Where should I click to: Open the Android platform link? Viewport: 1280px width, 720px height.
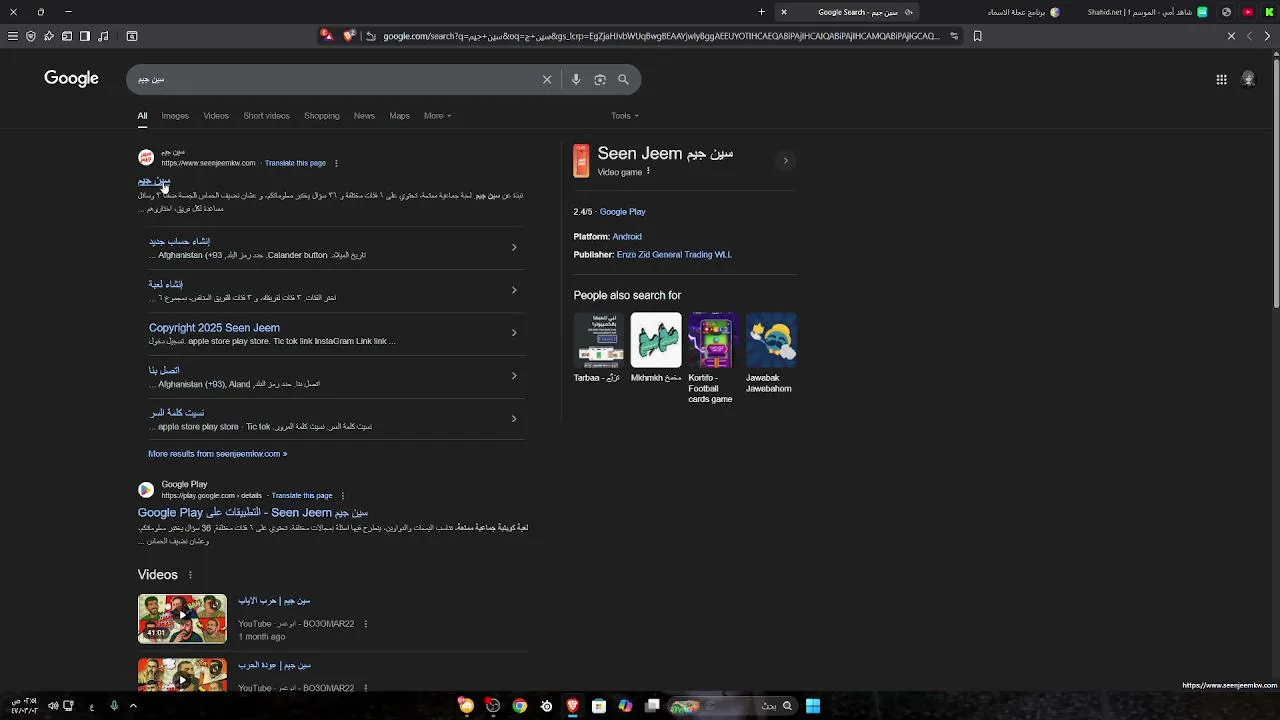tap(627, 237)
